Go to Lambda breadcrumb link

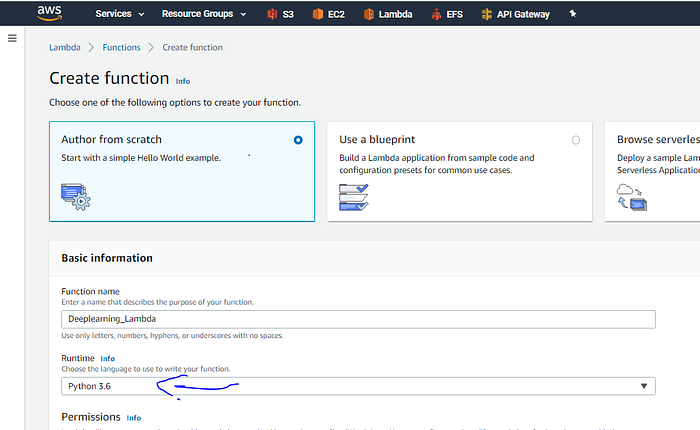click(x=65, y=47)
